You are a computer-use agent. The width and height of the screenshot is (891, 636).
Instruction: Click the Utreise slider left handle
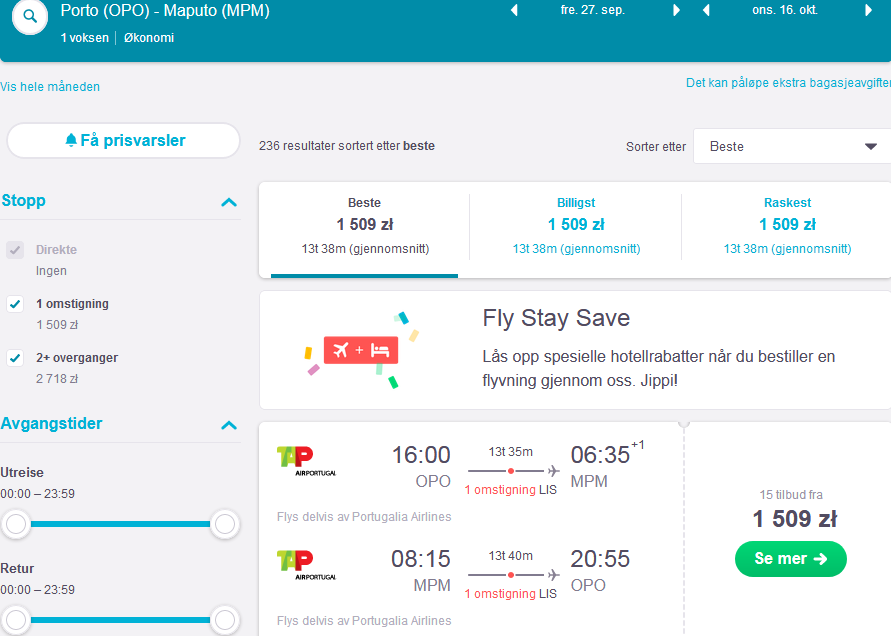(x=16, y=523)
